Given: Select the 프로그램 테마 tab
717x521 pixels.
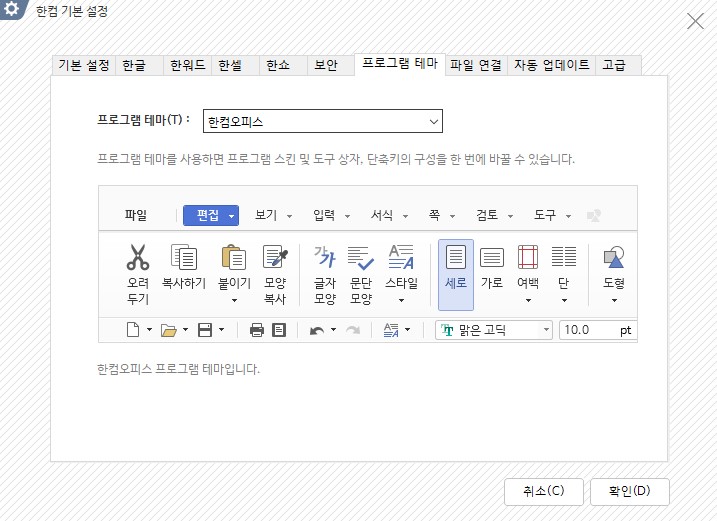Looking at the screenshot, I should pyautogui.click(x=400, y=64).
